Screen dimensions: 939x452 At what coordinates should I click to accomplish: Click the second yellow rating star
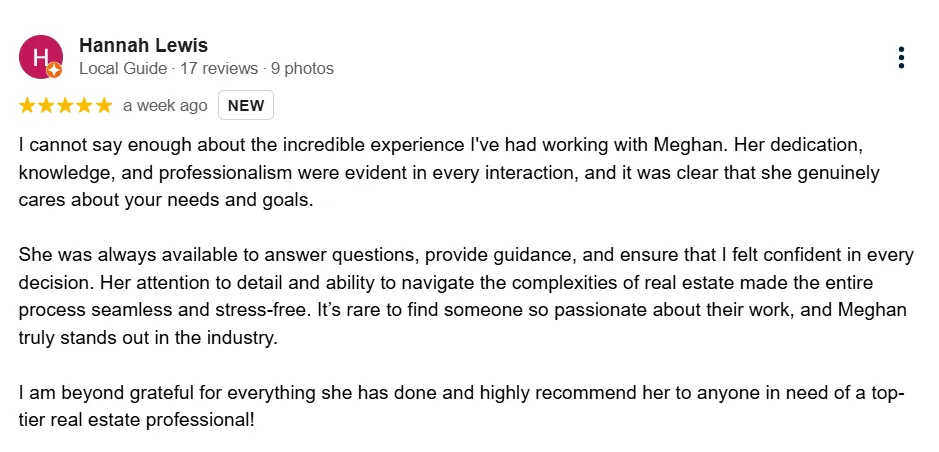[46, 106]
